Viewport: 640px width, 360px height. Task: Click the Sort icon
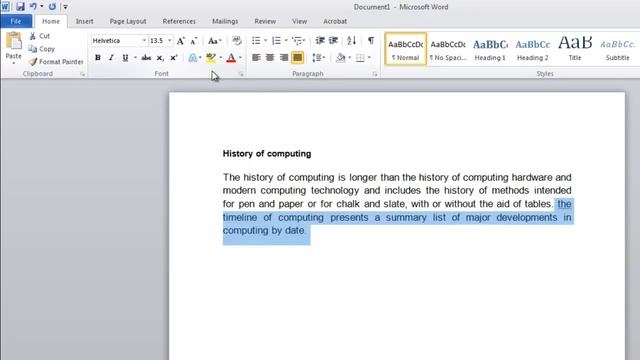click(x=351, y=41)
